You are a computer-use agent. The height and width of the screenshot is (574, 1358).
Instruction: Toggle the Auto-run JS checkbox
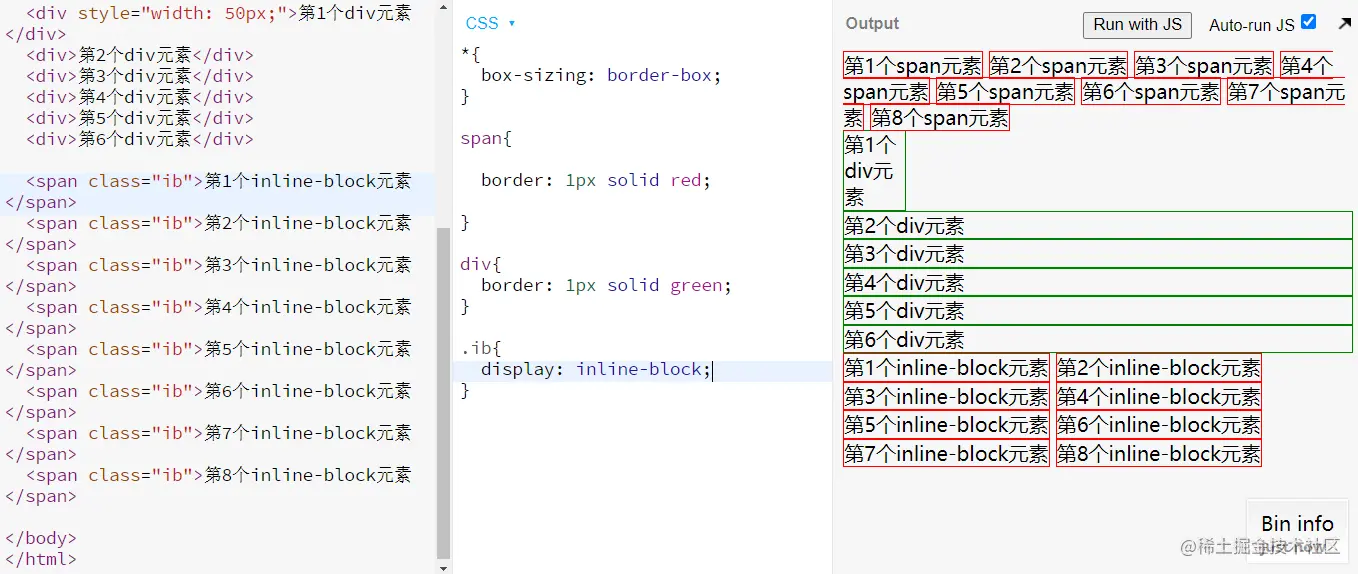point(1308,21)
